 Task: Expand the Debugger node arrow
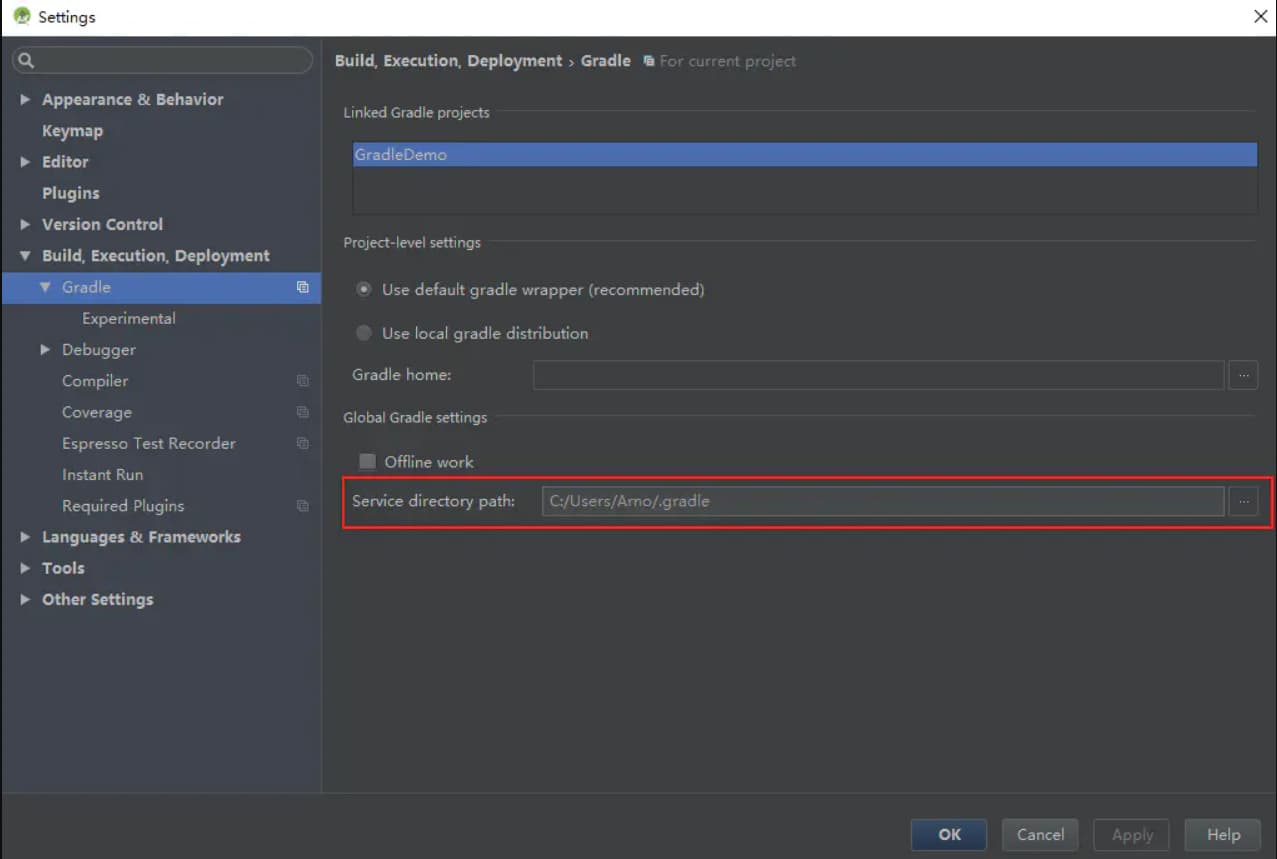45,349
